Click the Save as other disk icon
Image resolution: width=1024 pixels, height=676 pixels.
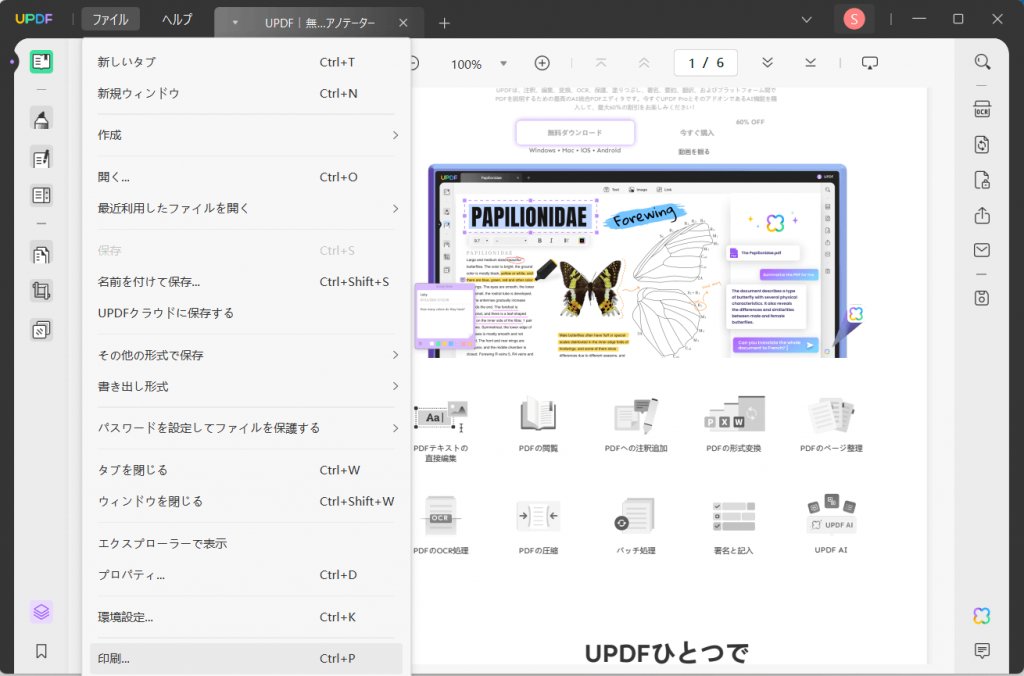[x=982, y=298]
